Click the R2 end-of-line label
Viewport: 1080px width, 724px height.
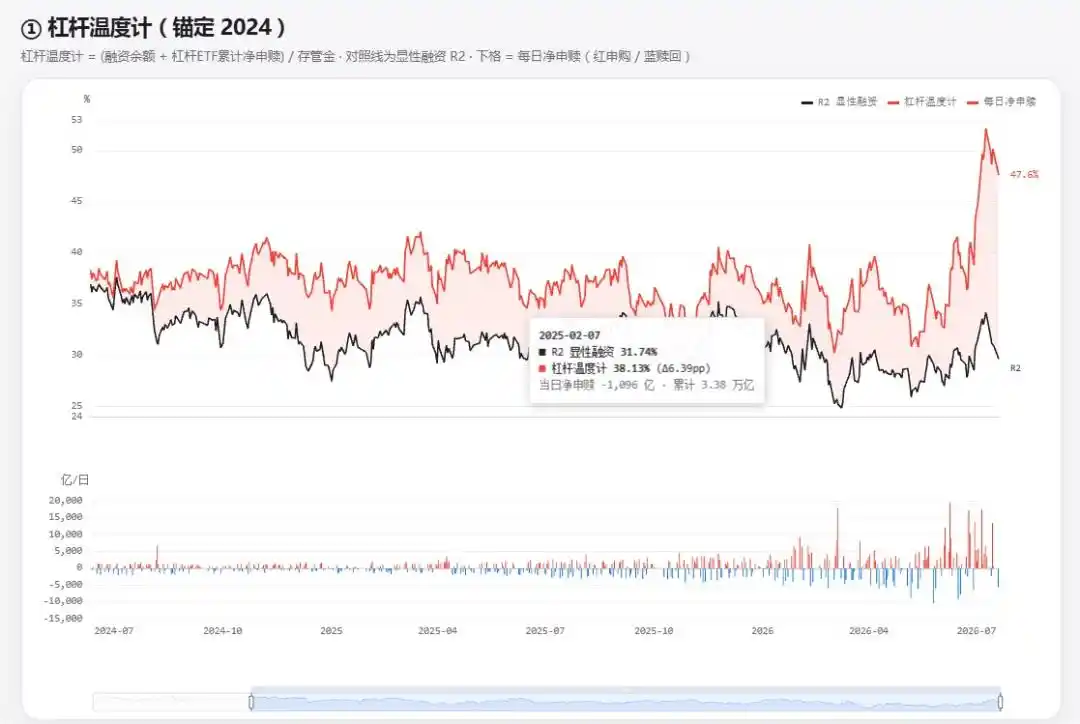tap(1015, 368)
